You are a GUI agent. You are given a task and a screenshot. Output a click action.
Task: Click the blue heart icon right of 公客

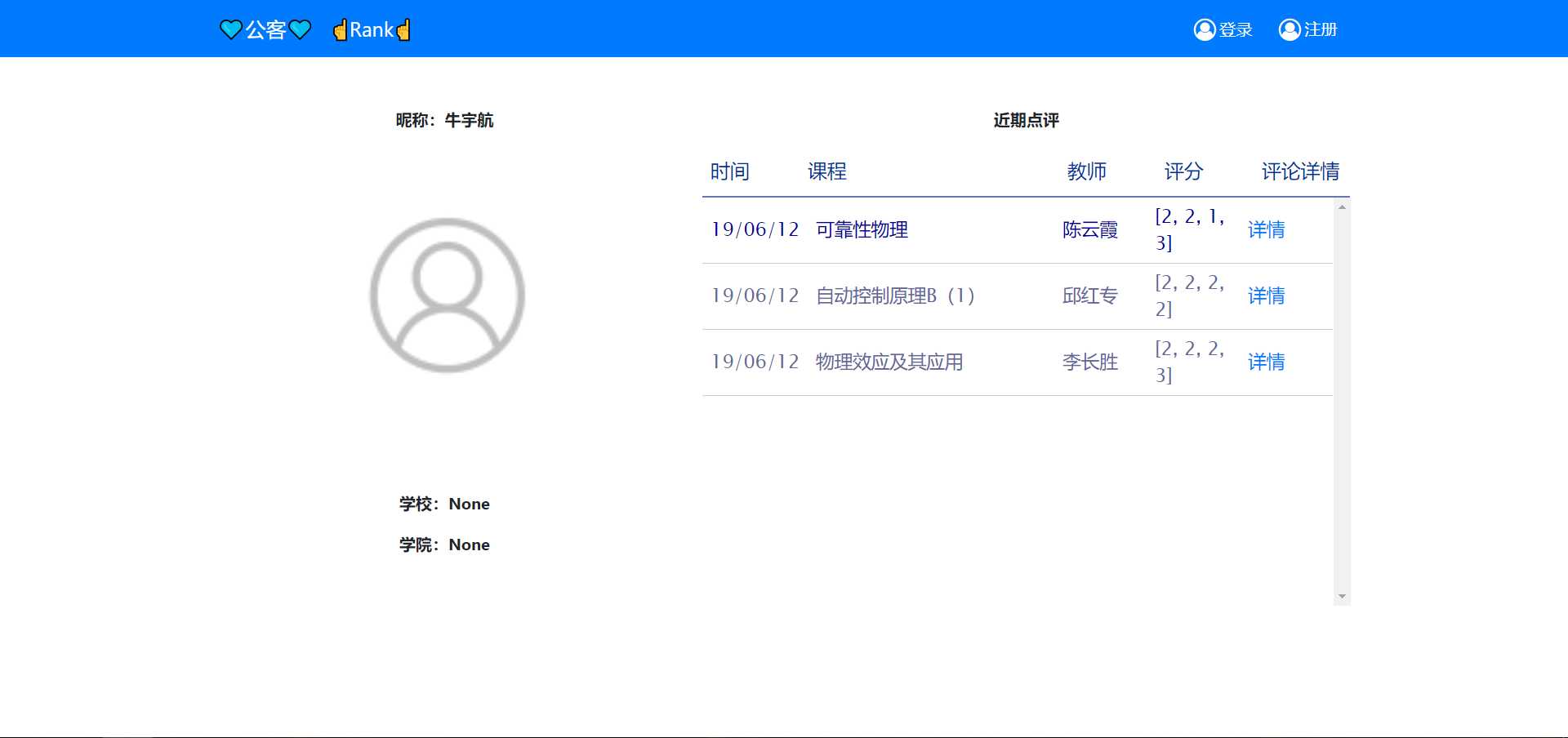tap(301, 30)
